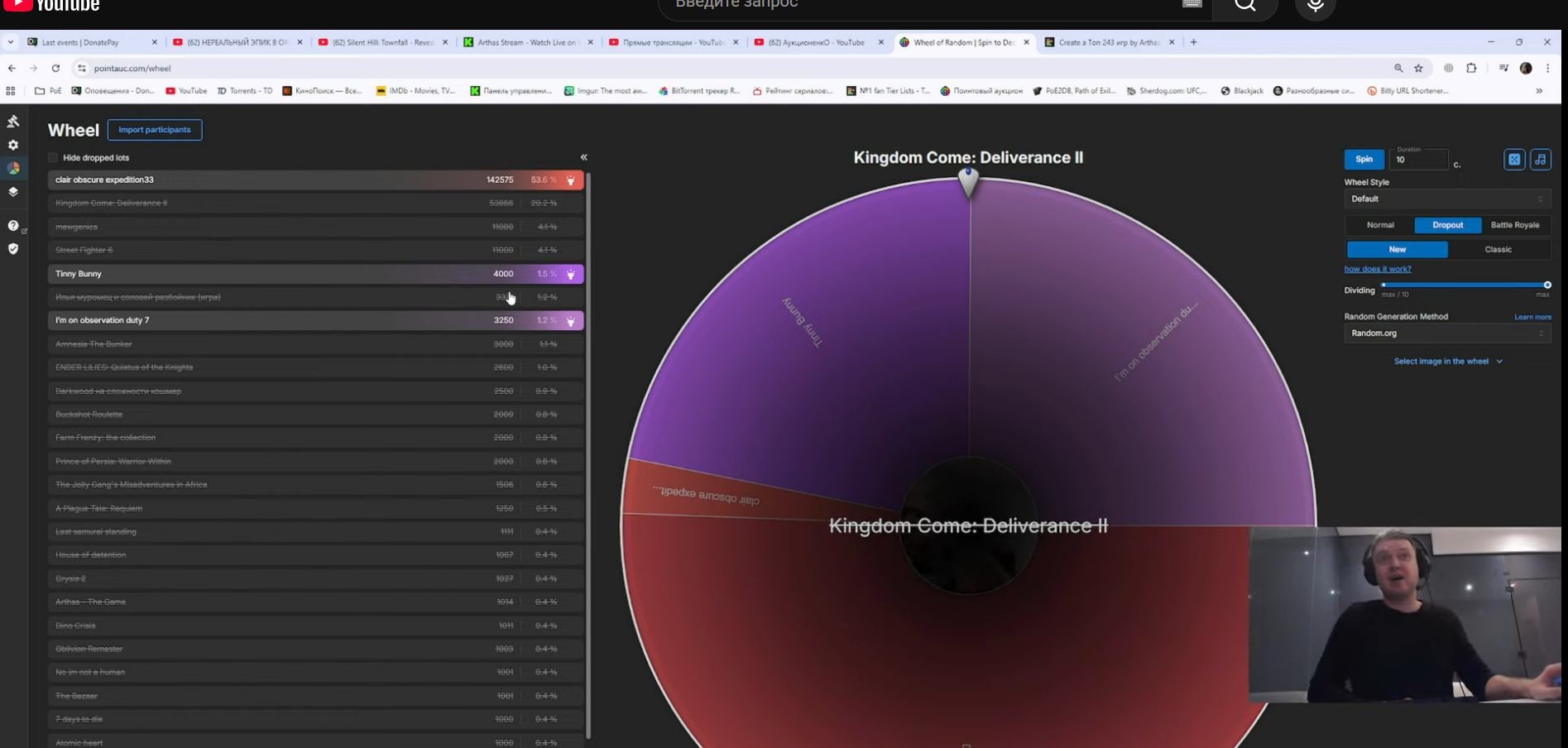Viewport: 1568px width, 748px height.
Task: Close the Last events DonatePay tab
Action: coord(154,42)
